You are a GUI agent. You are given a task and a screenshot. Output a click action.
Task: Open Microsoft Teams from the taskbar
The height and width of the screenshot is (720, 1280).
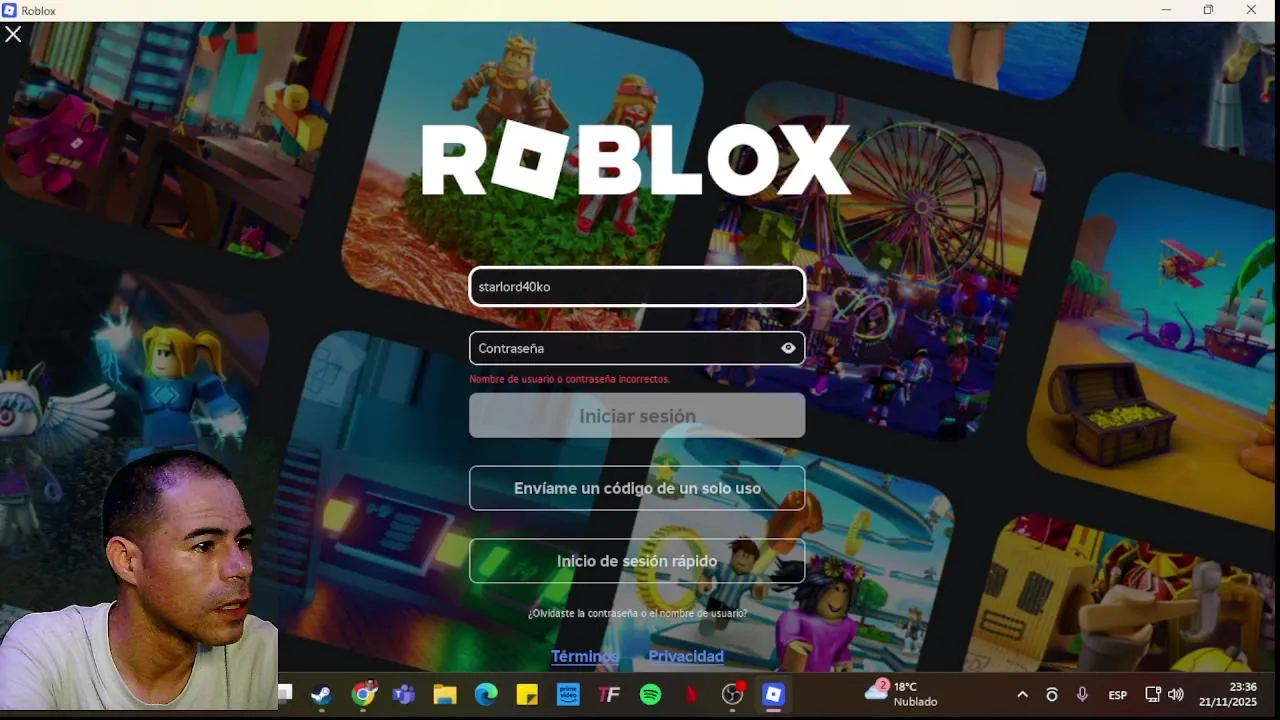click(404, 694)
